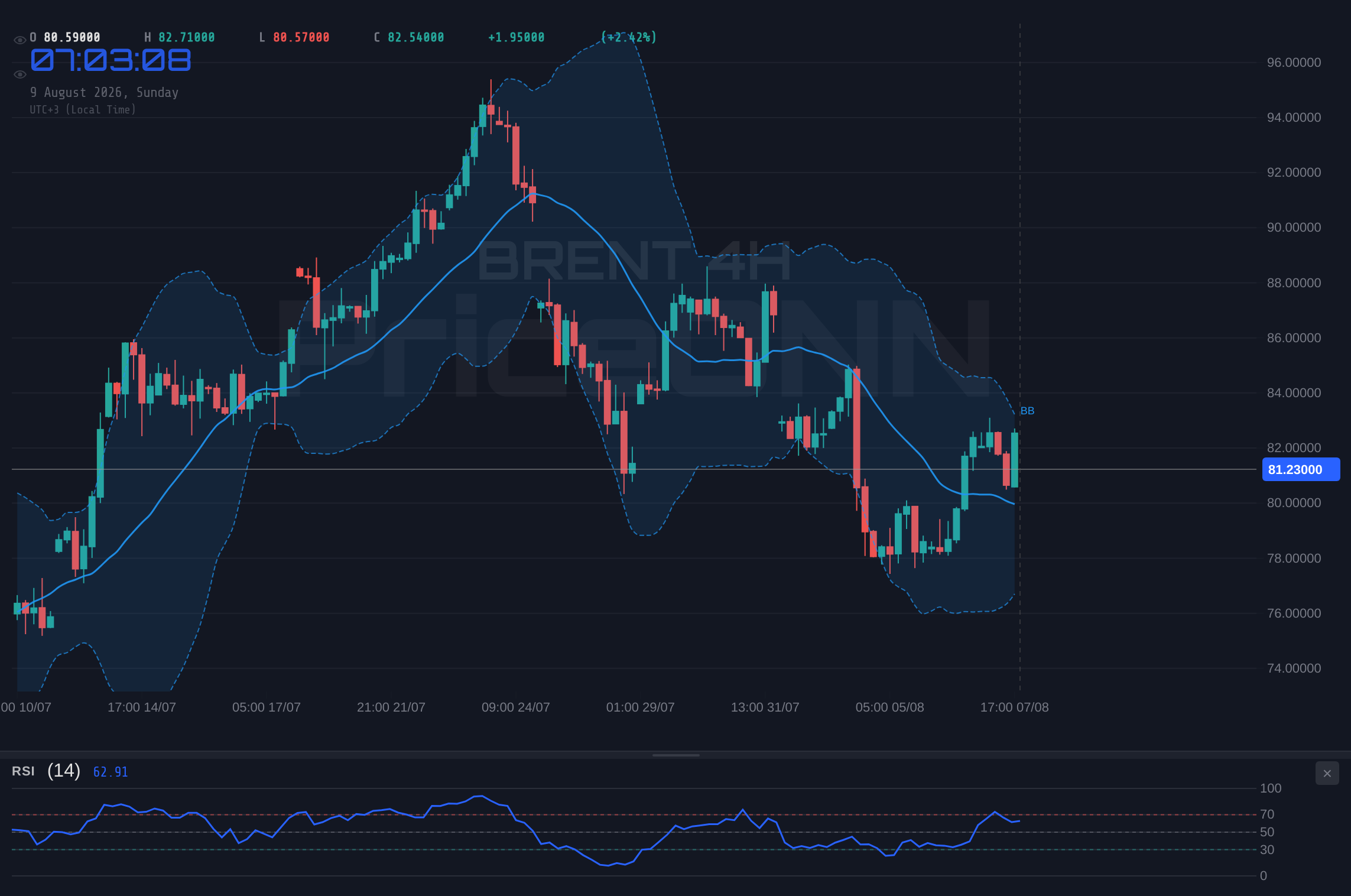Click the 76.00000 price axis label
The image size is (1351, 896).
point(1294,613)
